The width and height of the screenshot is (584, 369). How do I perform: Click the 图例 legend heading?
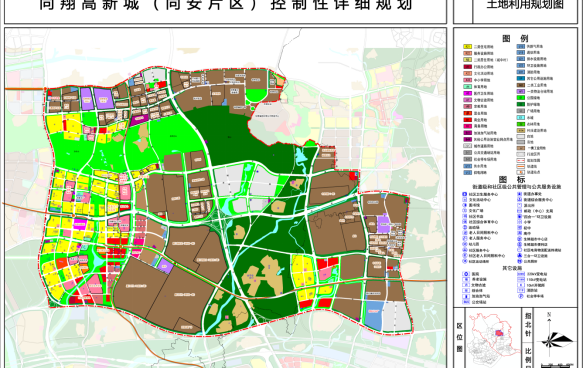click(515, 38)
